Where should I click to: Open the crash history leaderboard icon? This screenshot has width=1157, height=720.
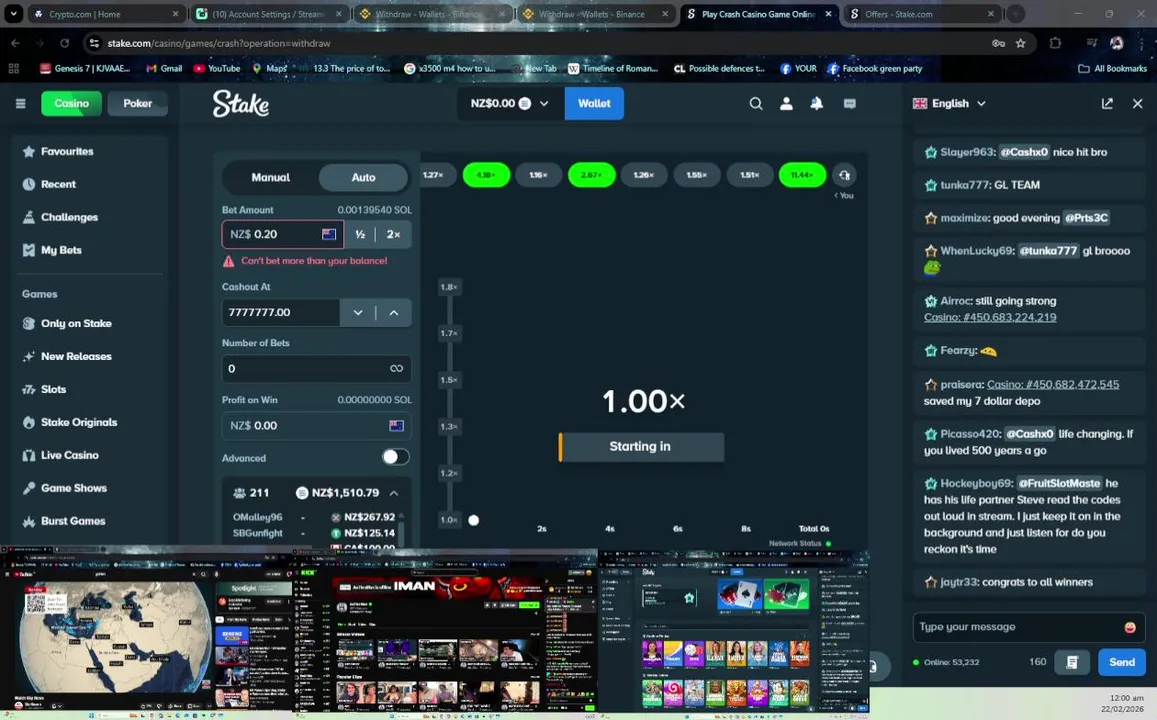click(844, 175)
